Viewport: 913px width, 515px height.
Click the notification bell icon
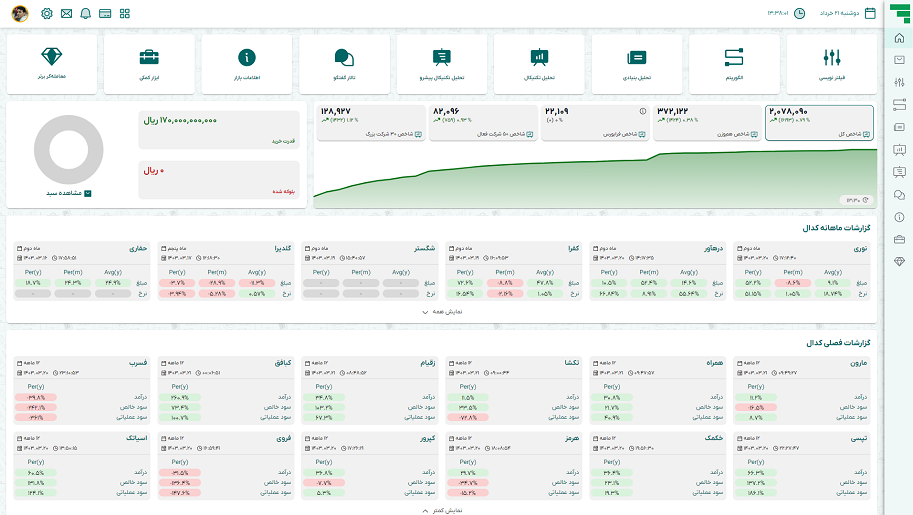point(86,13)
